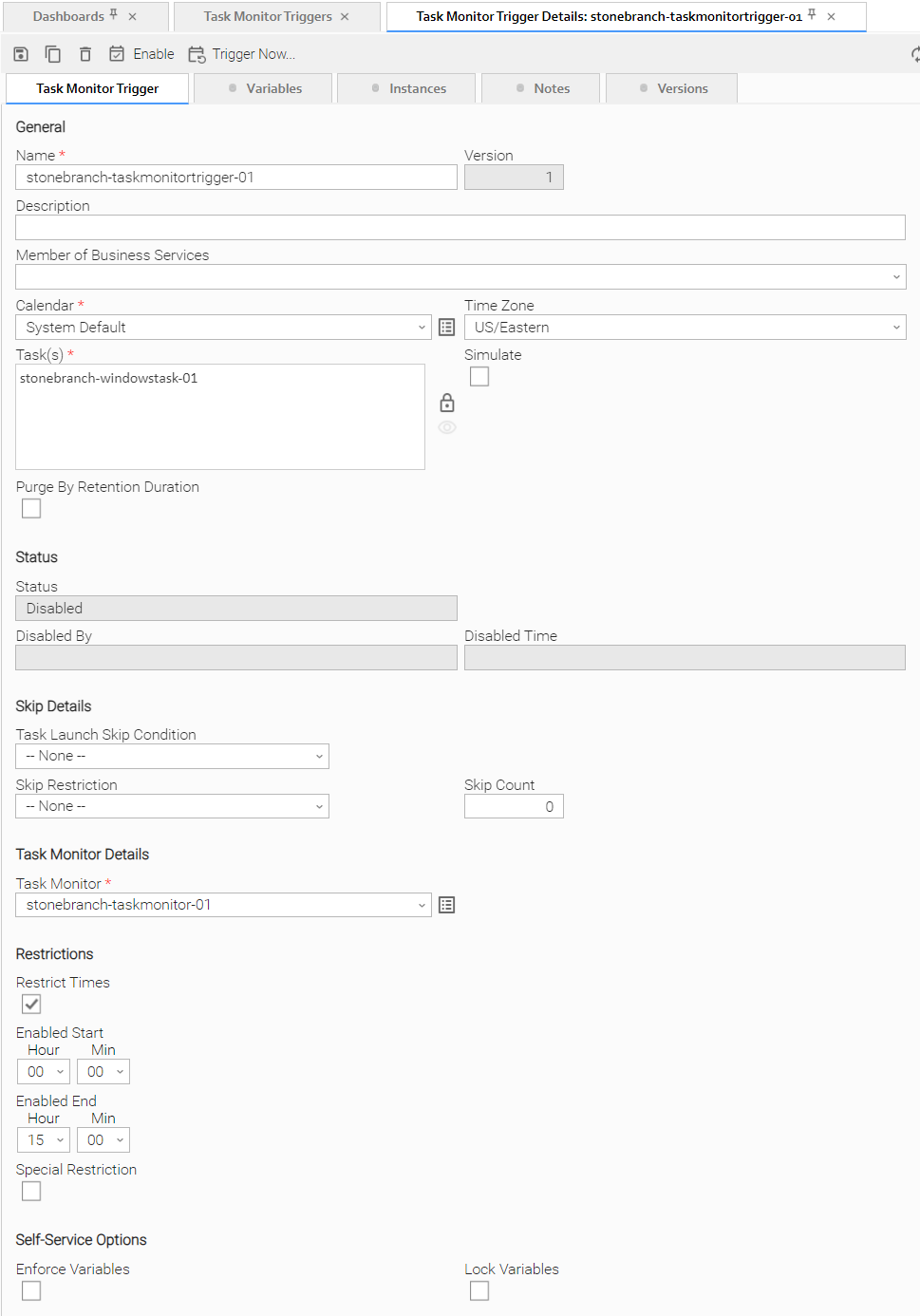Click the Save icon in toolbar
920x1316 pixels.
[21, 54]
